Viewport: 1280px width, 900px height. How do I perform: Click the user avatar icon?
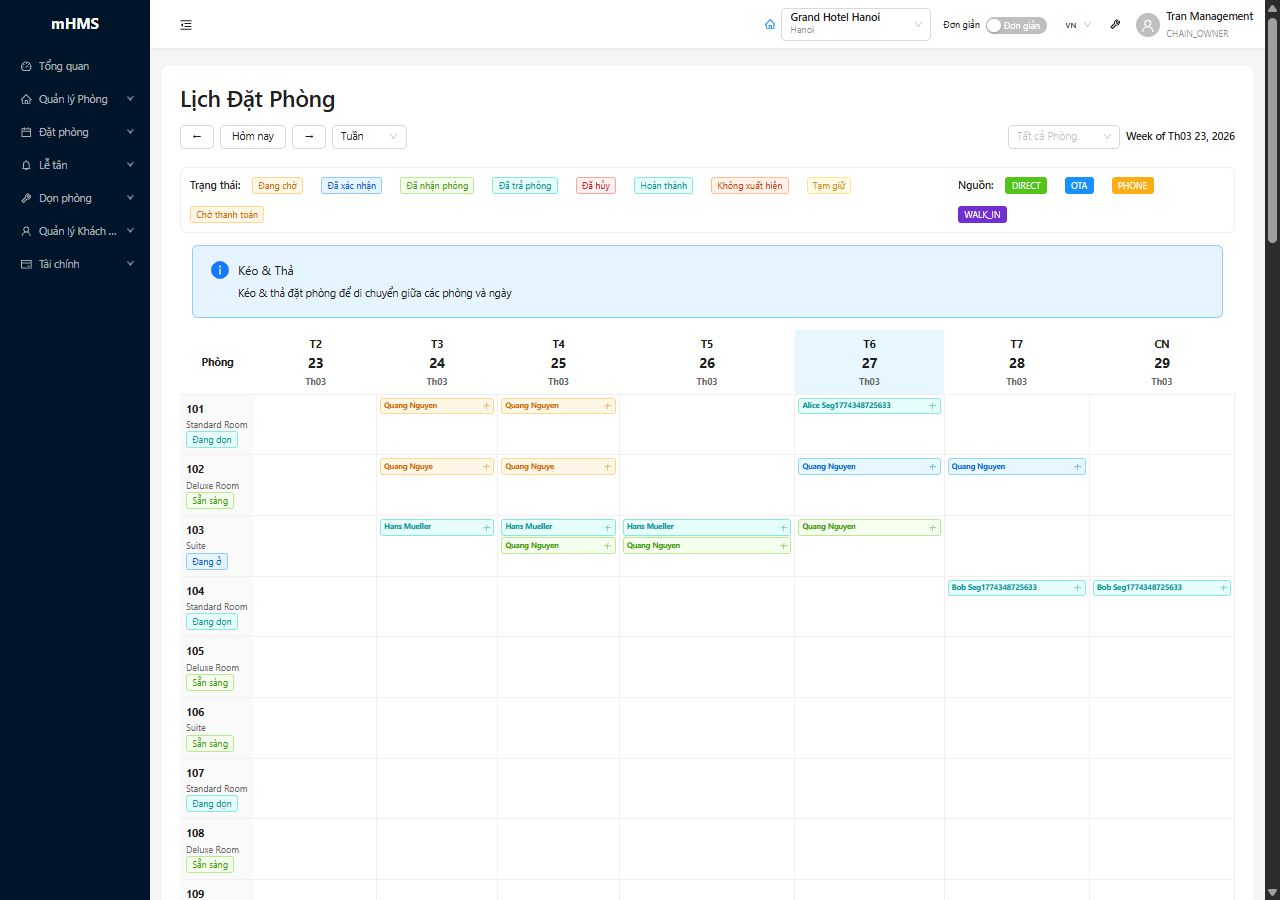1147,25
